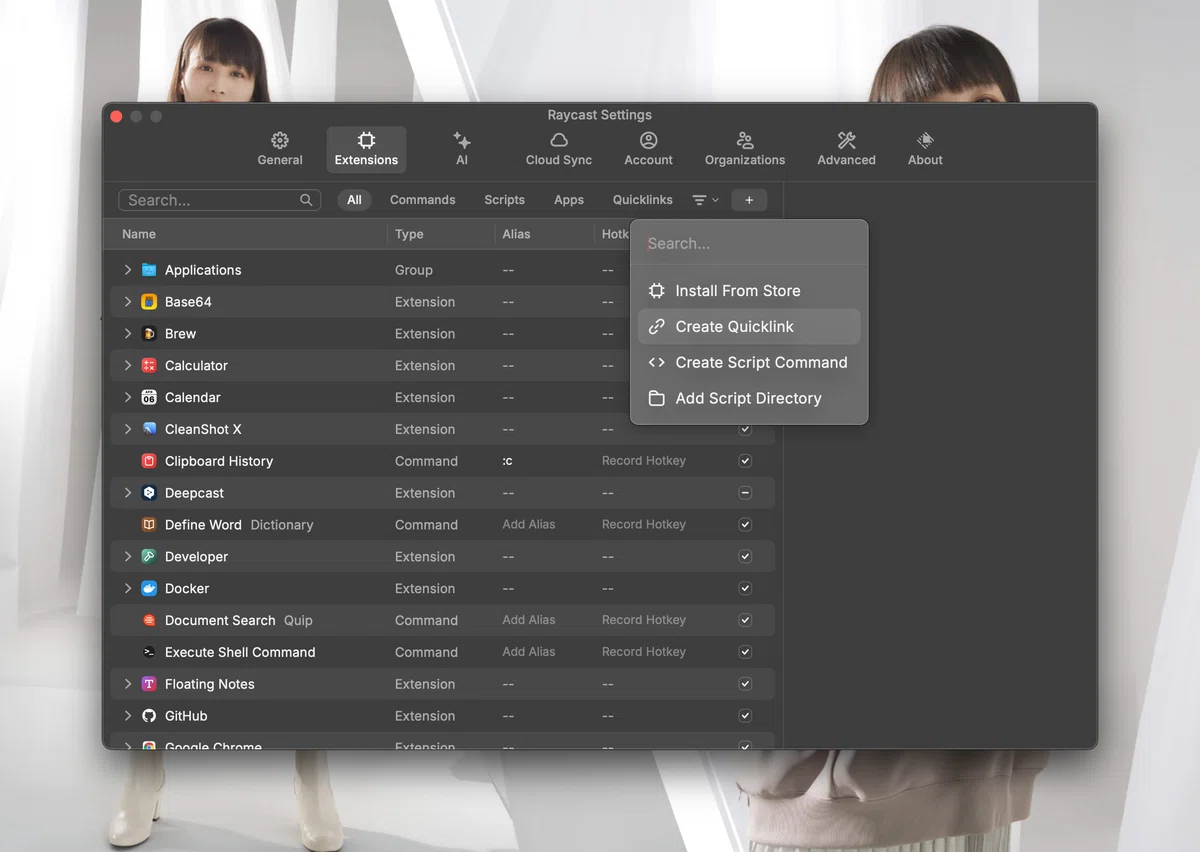Click the Calculator extension icon
This screenshot has width=1200, height=852.
click(x=149, y=366)
